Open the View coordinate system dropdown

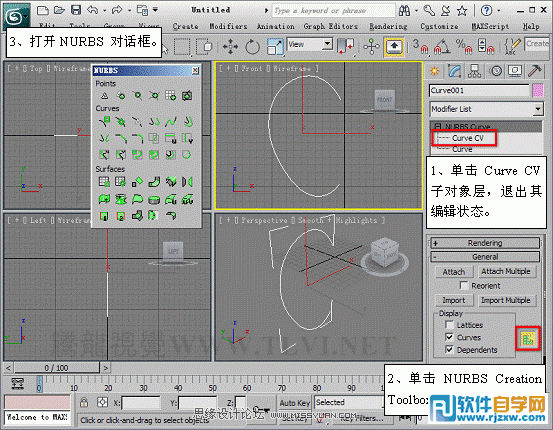point(328,44)
